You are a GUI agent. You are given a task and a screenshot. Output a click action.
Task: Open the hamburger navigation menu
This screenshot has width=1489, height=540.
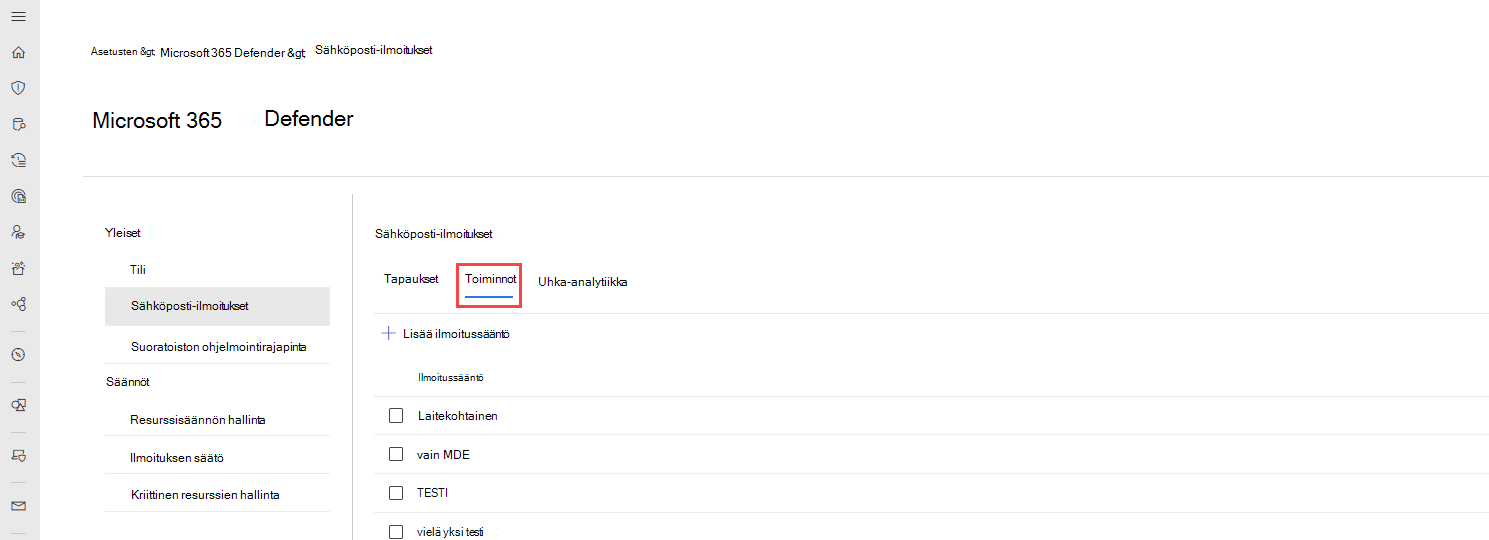[x=18, y=17]
